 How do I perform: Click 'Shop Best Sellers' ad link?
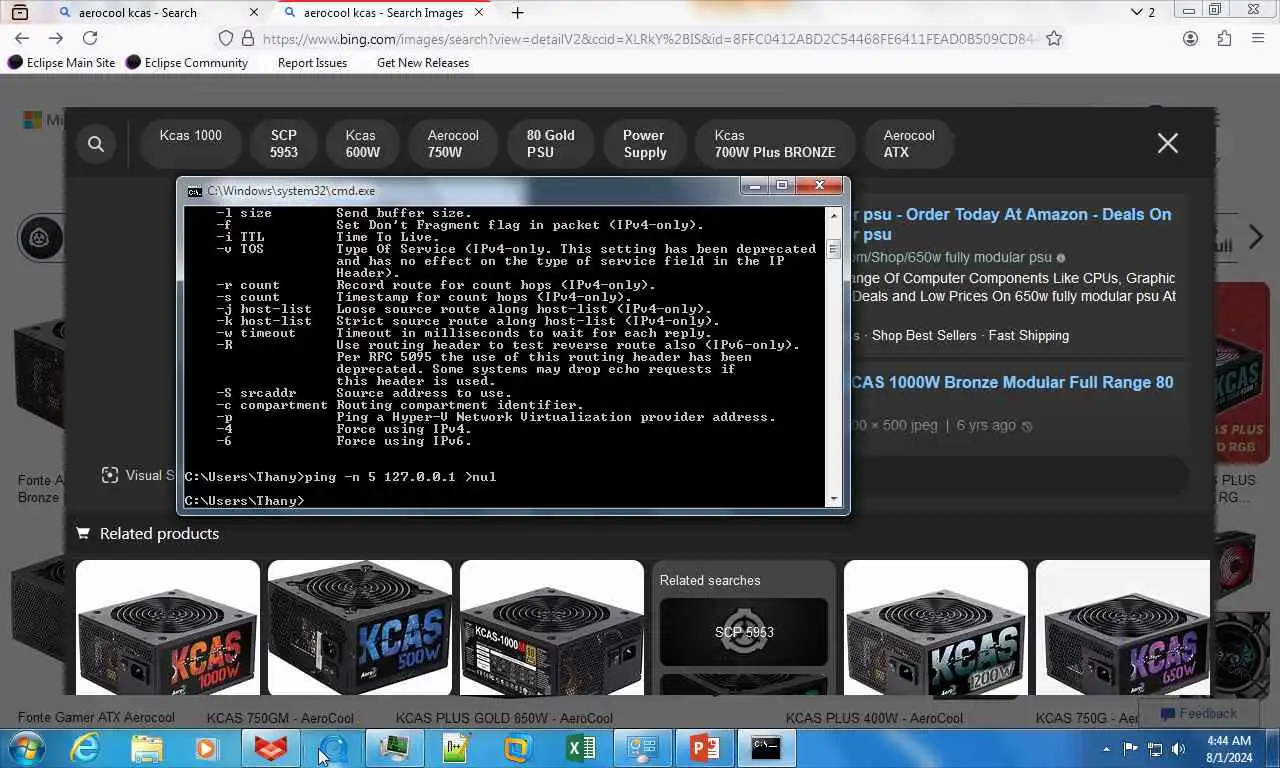tap(924, 335)
